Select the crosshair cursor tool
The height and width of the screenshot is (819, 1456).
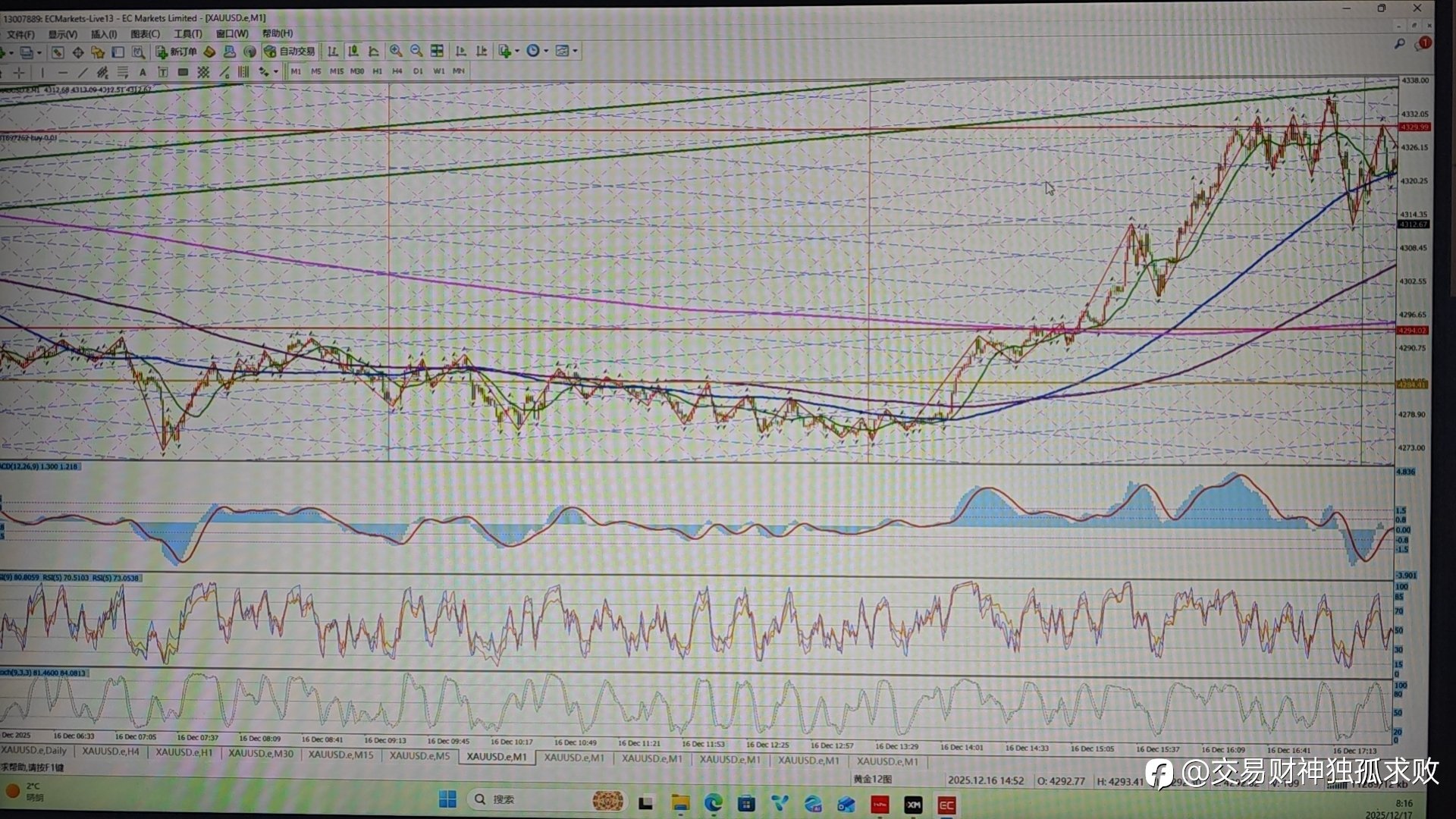(19, 72)
